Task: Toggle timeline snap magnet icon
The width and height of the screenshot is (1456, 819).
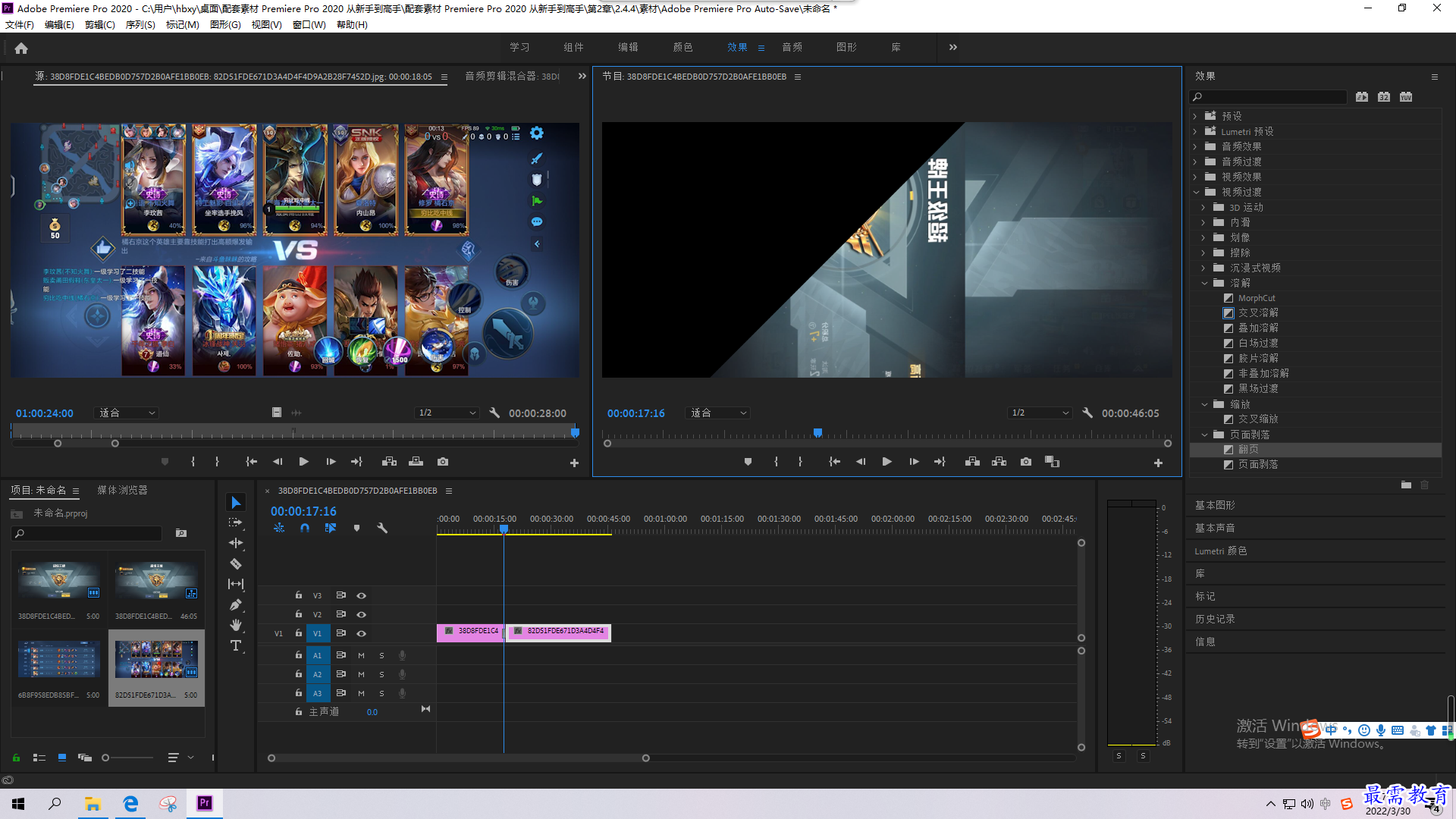Action: 305,528
